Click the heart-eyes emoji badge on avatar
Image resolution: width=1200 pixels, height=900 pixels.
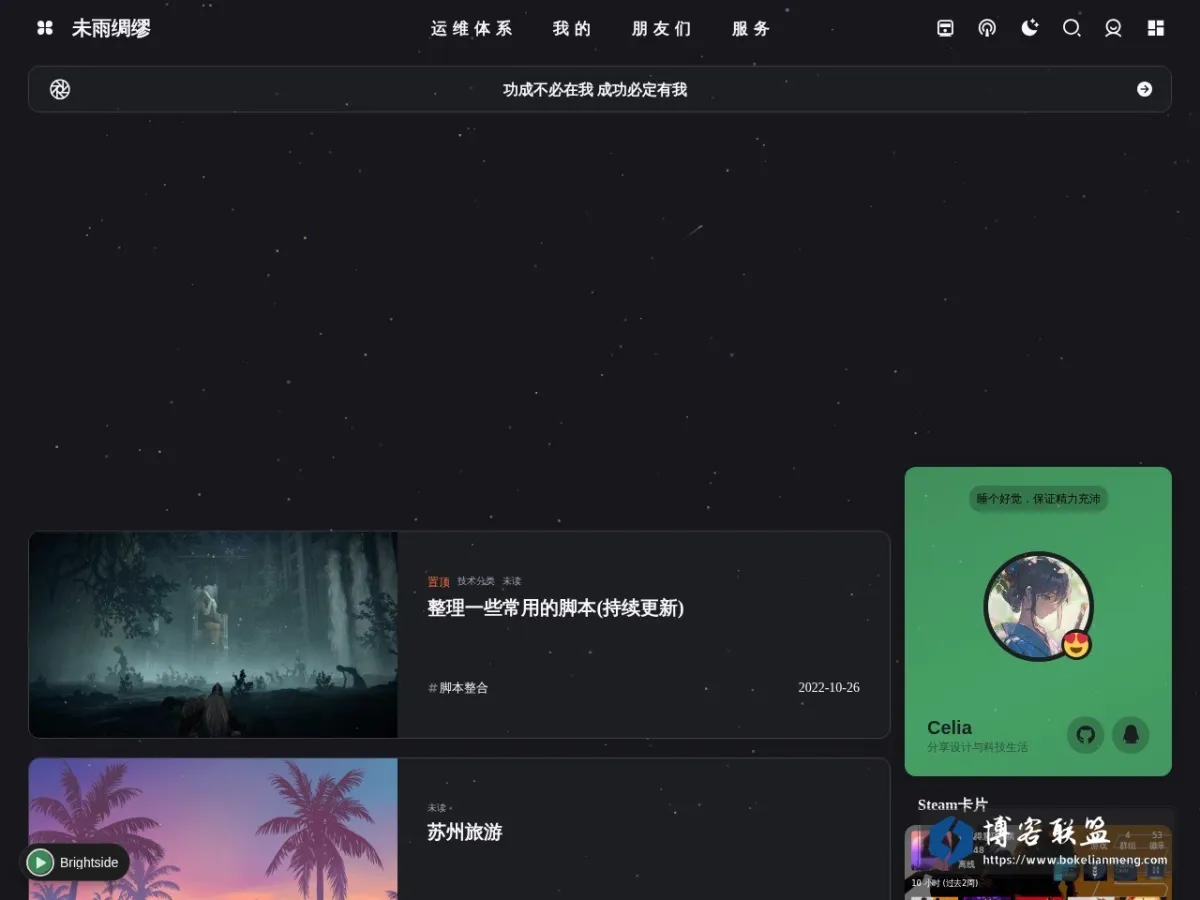[x=1076, y=645]
